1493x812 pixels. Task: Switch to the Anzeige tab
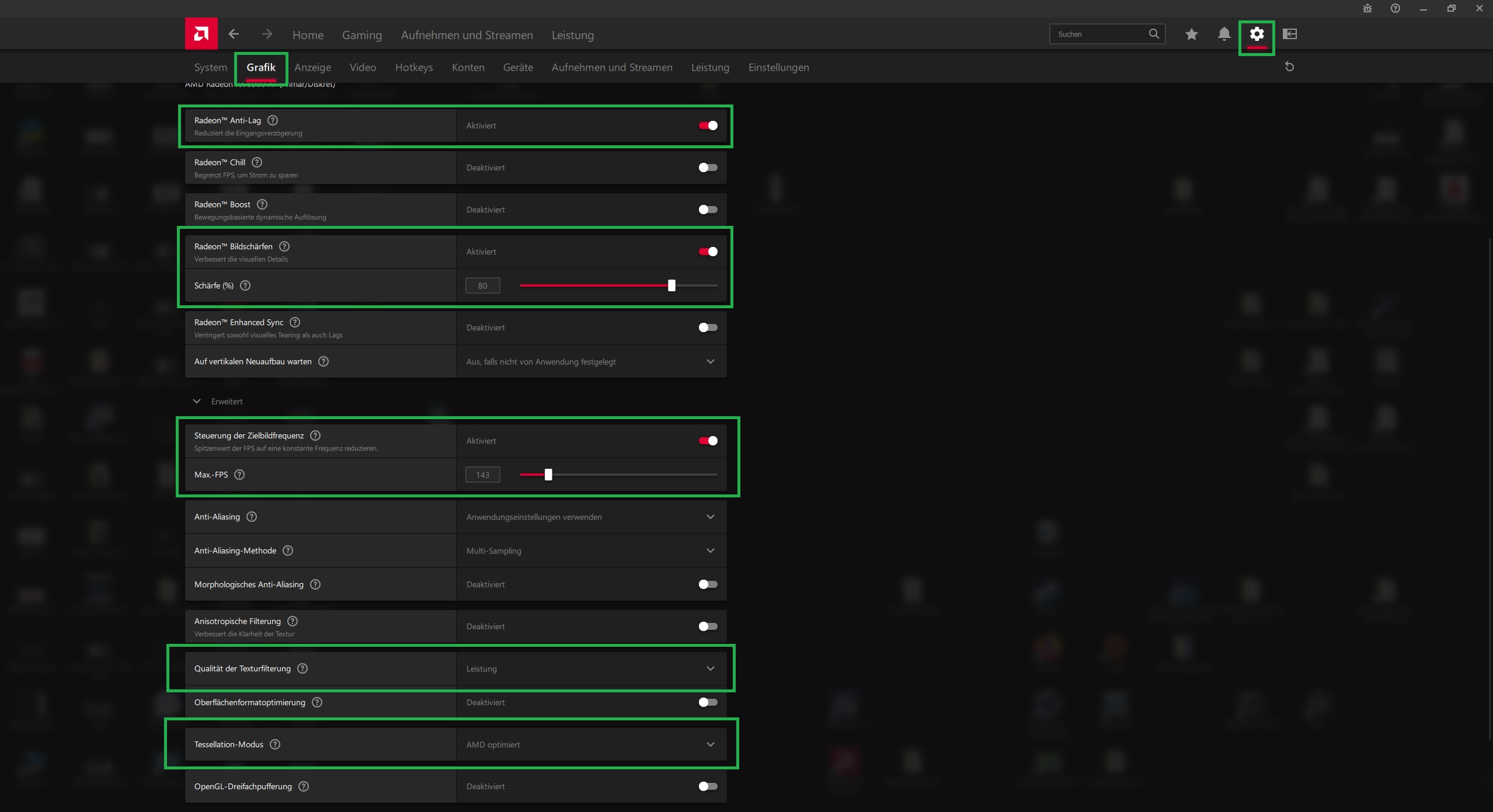pyautogui.click(x=312, y=67)
